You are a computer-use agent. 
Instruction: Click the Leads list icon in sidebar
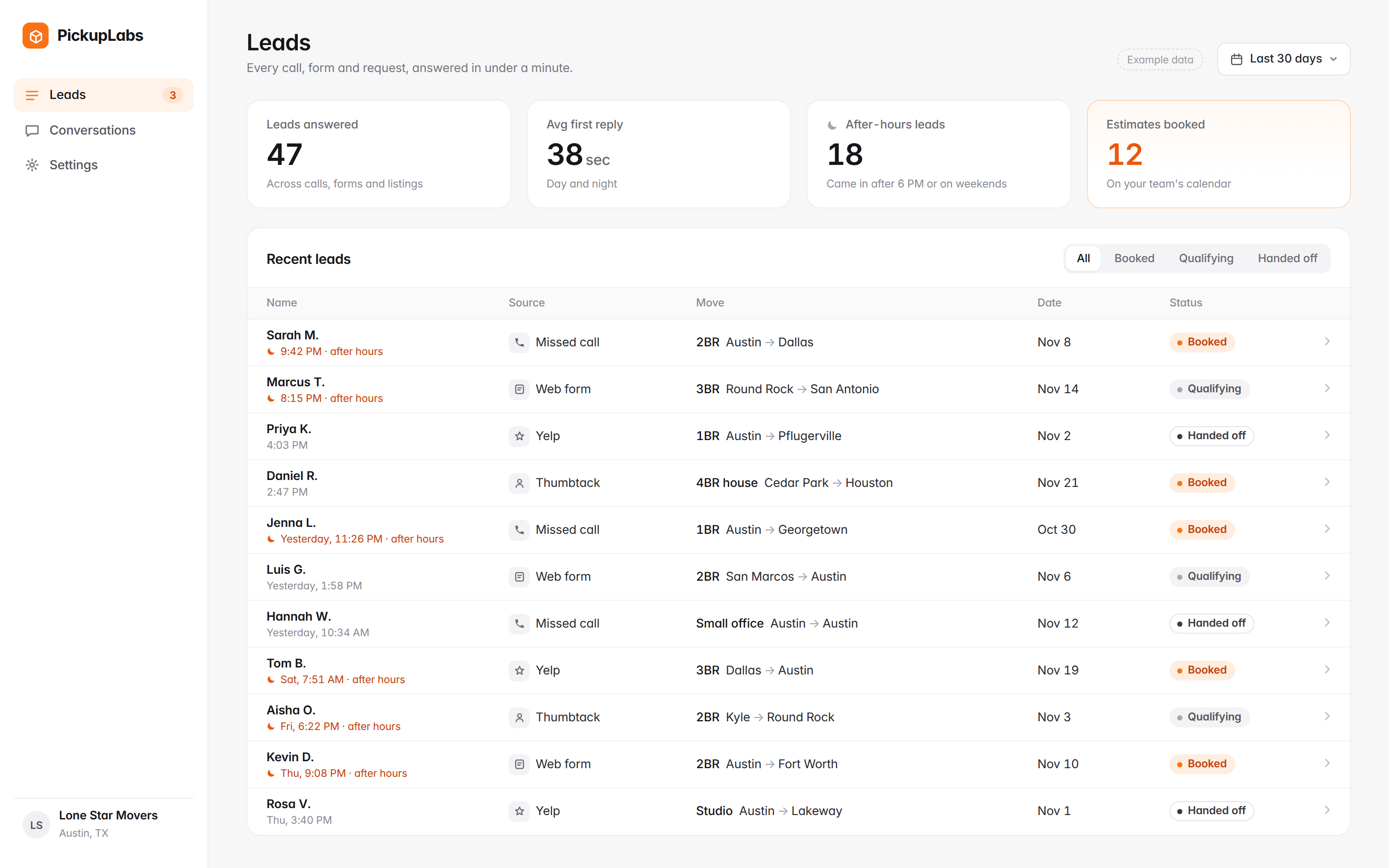tap(32, 95)
